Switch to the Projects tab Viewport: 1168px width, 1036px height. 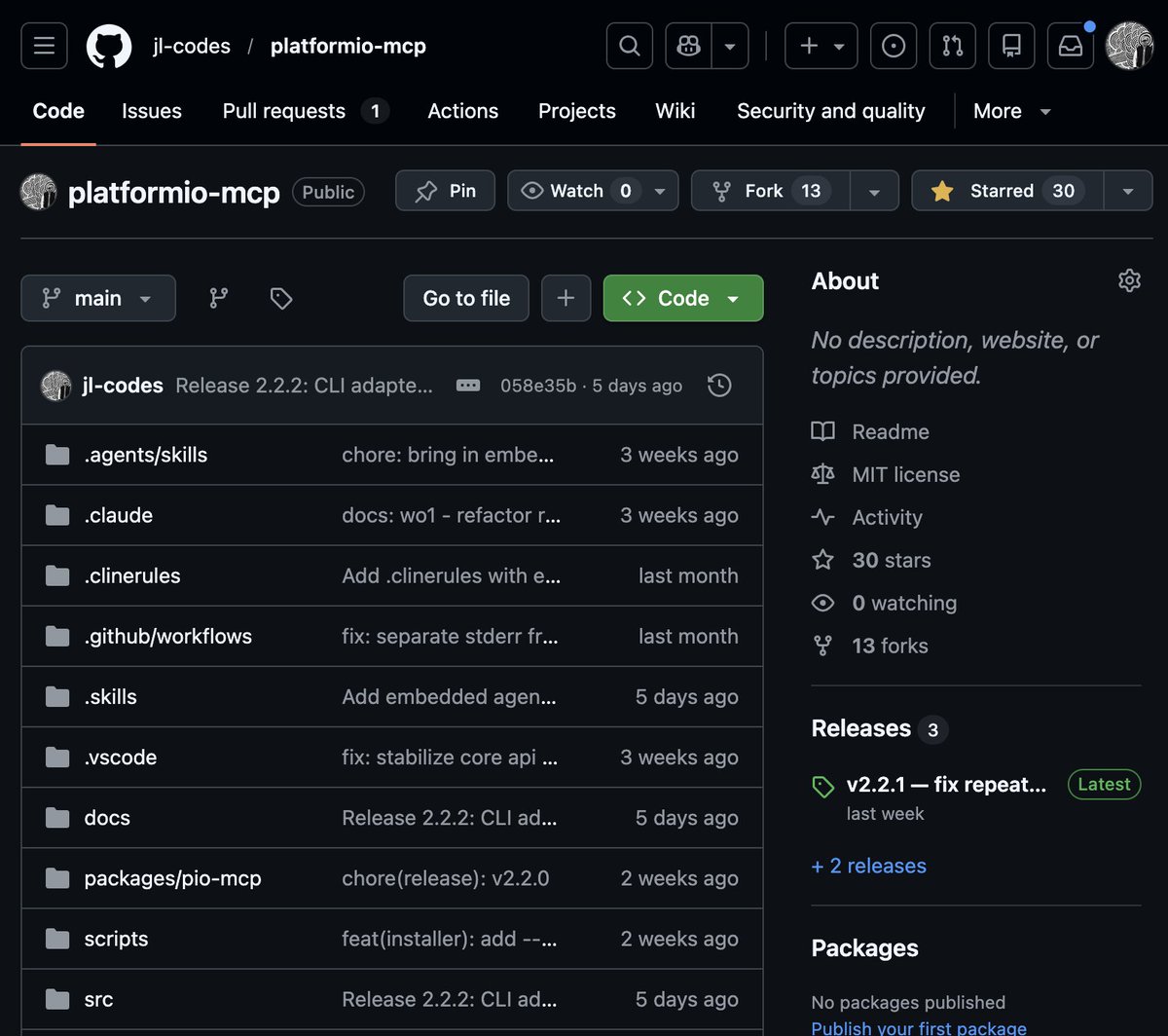coord(577,111)
